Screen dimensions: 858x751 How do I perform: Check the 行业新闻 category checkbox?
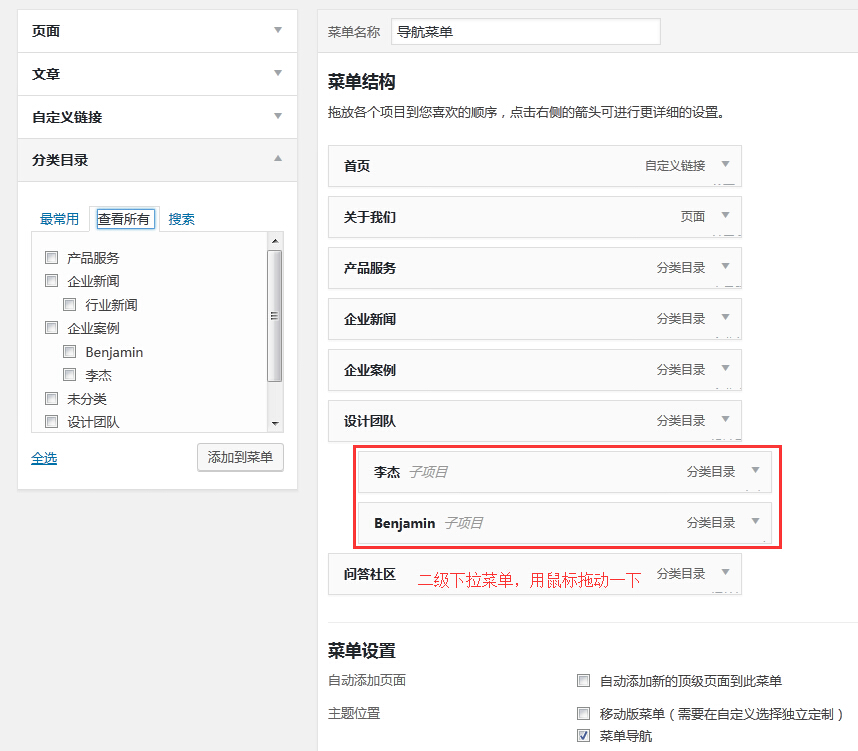pyautogui.click(x=70, y=305)
